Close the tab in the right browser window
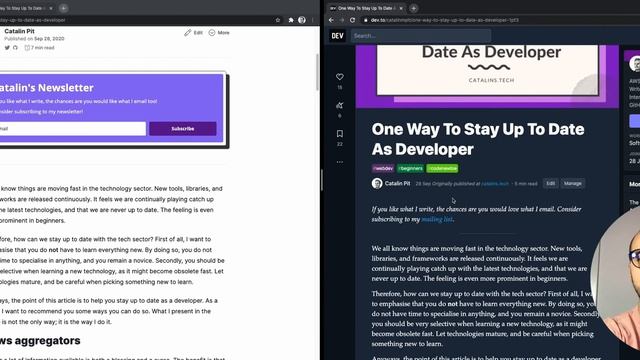The height and width of the screenshot is (360, 640). pyautogui.click(x=401, y=8)
